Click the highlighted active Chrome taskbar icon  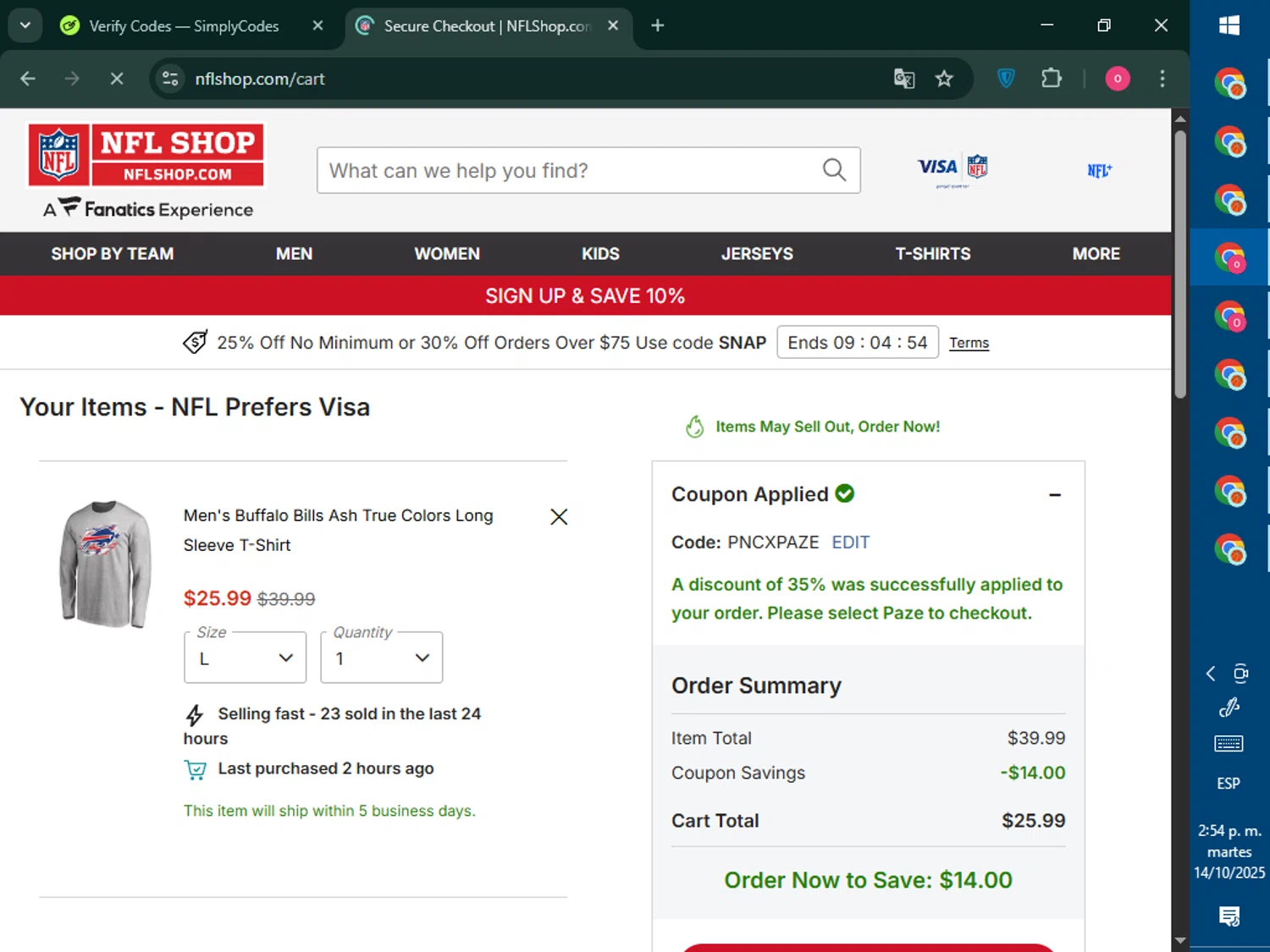1229,257
